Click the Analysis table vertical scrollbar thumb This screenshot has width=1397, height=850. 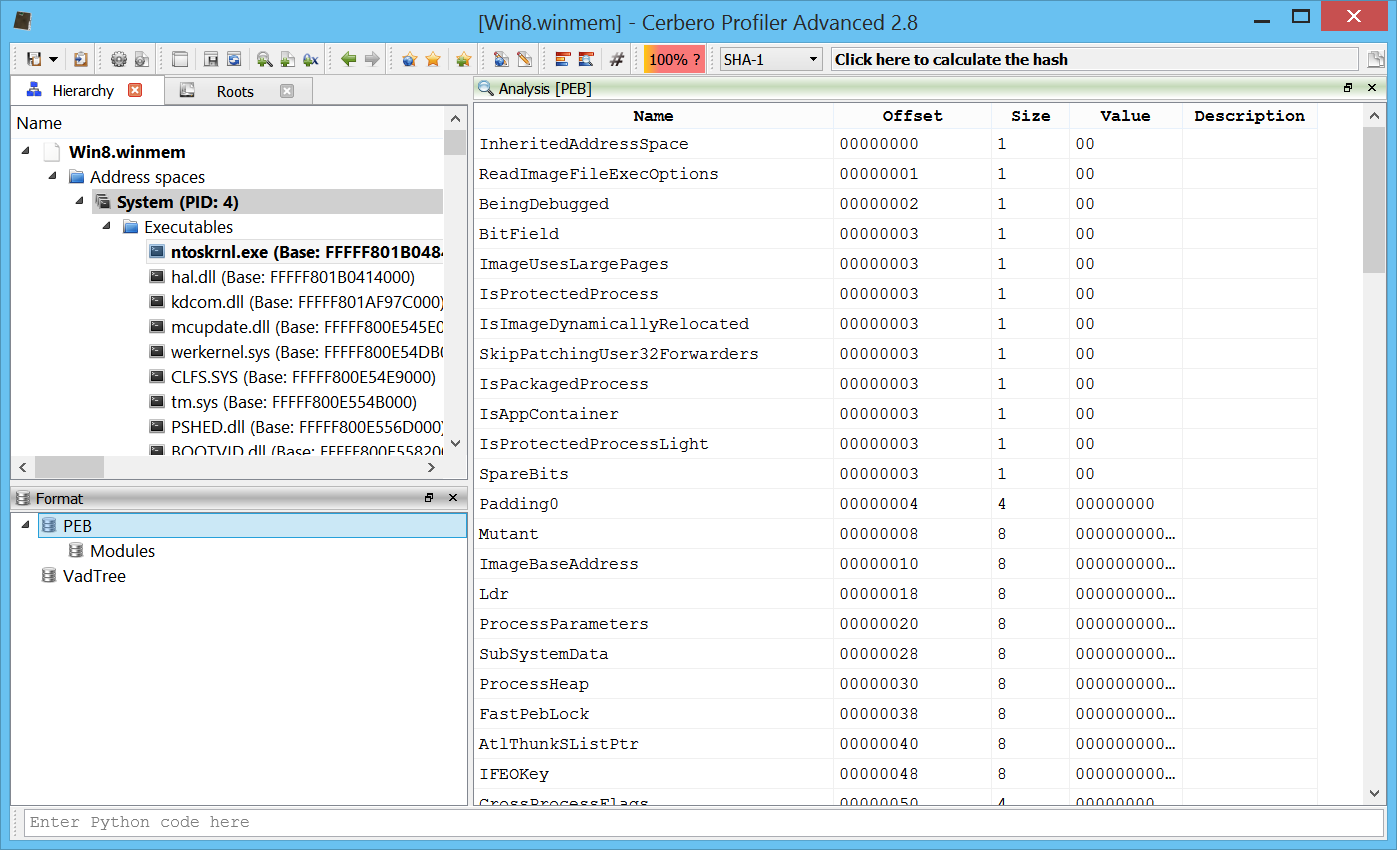coord(1374,200)
